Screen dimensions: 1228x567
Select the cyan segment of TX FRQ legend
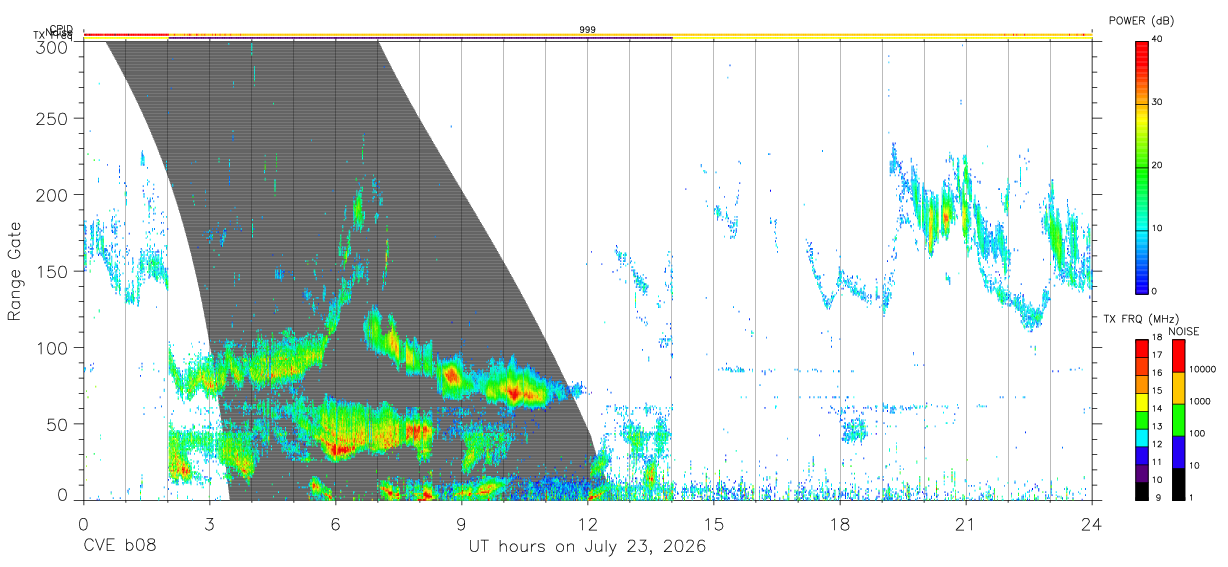1141,436
